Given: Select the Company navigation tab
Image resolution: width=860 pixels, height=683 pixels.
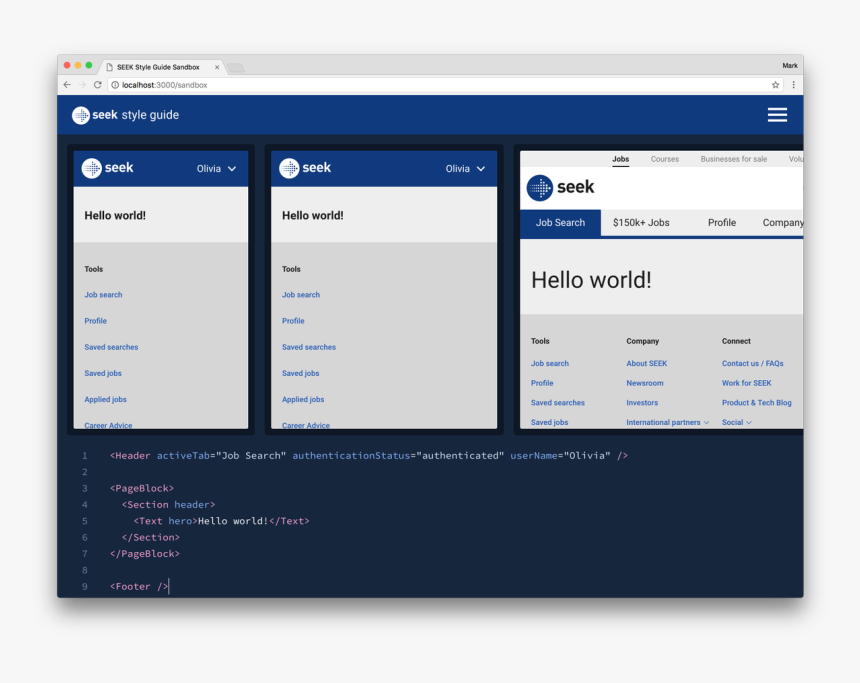Looking at the screenshot, I should tap(783, 223).
